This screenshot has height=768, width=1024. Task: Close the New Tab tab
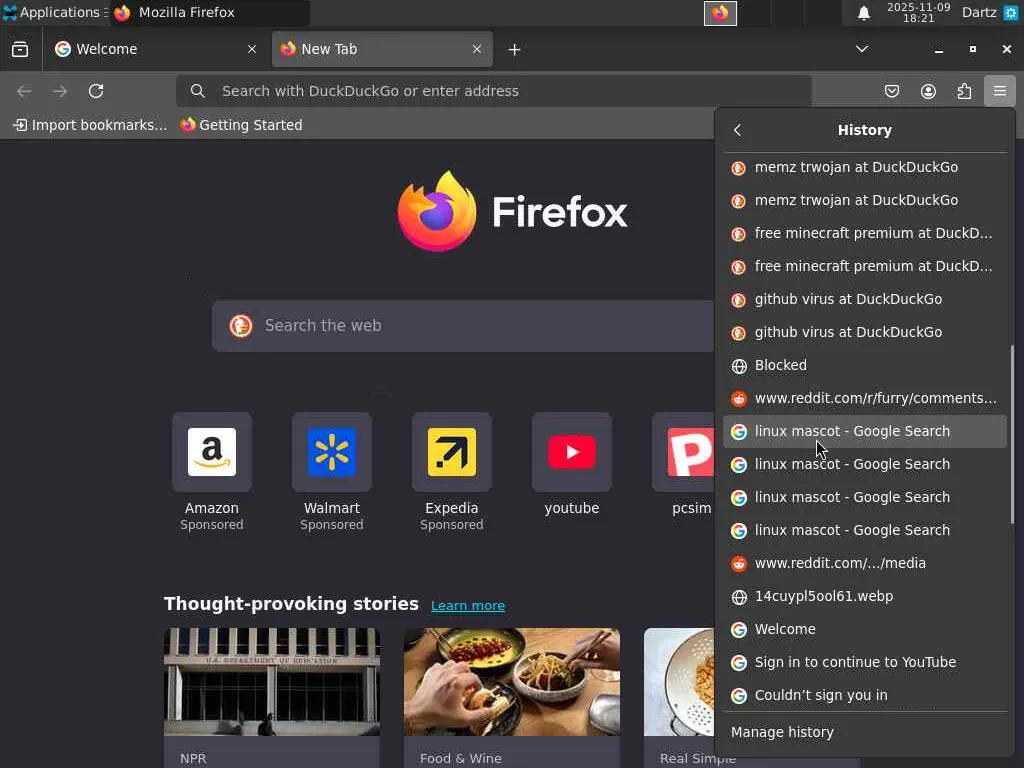477,49
